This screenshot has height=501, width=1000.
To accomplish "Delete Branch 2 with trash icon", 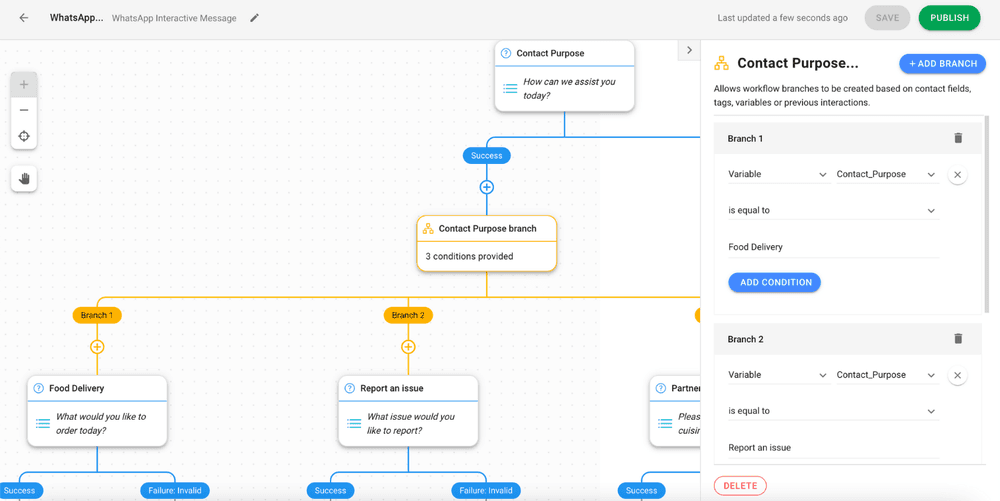I will (x=958, y=339).
